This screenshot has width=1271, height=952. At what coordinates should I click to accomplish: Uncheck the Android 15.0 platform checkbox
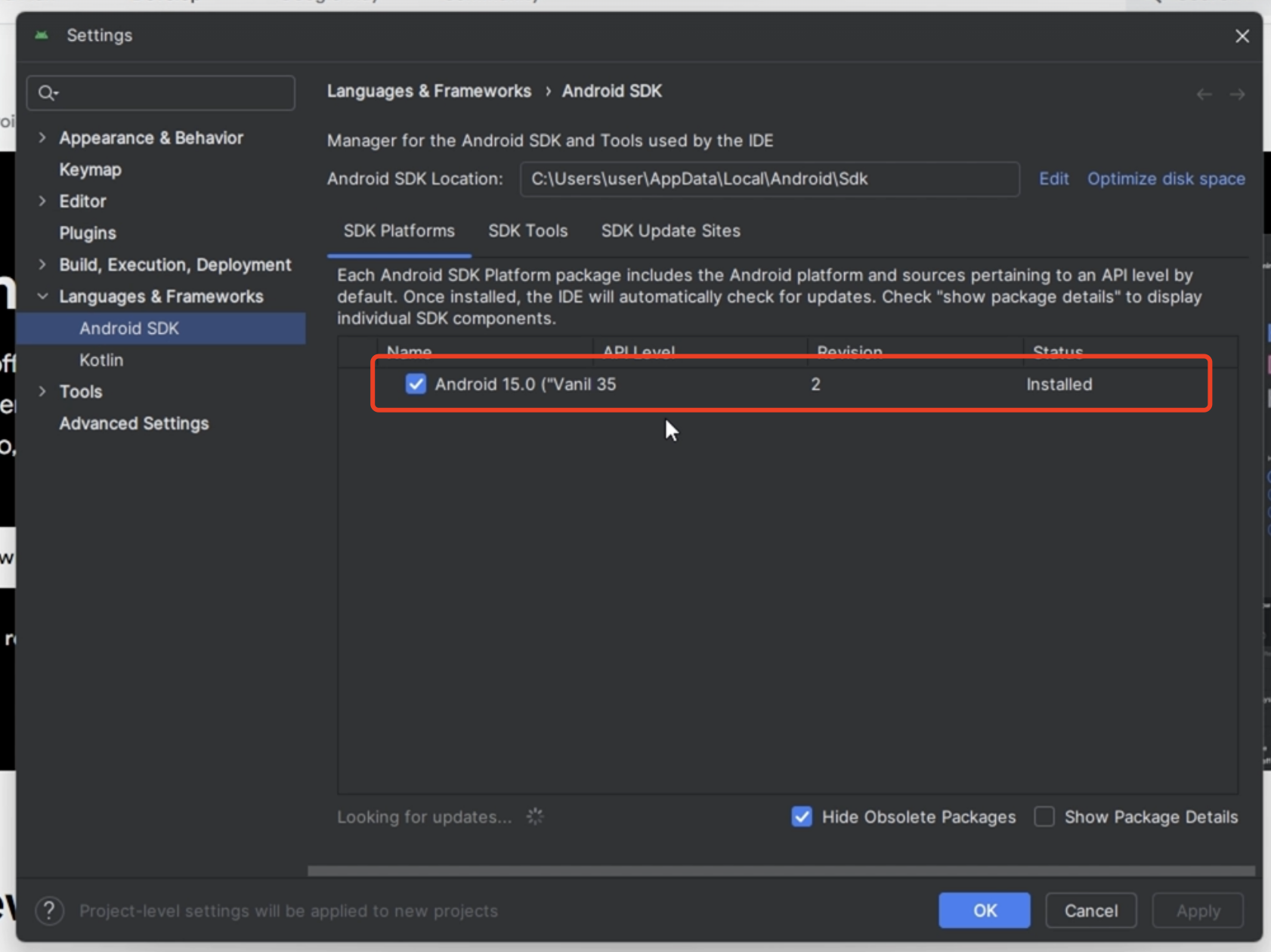point(416,384)
